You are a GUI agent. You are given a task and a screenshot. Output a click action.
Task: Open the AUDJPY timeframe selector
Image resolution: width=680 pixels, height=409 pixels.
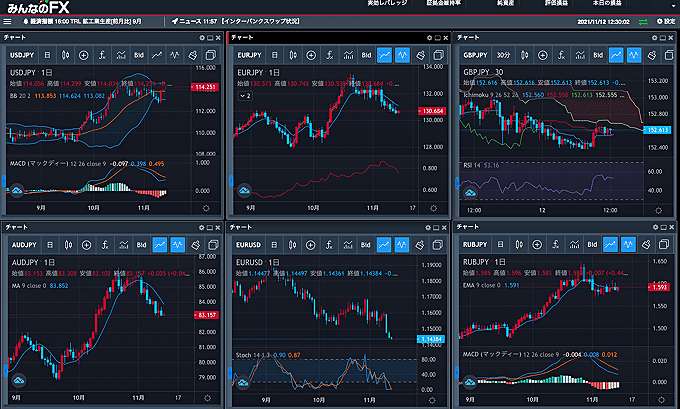pos(50,245)
